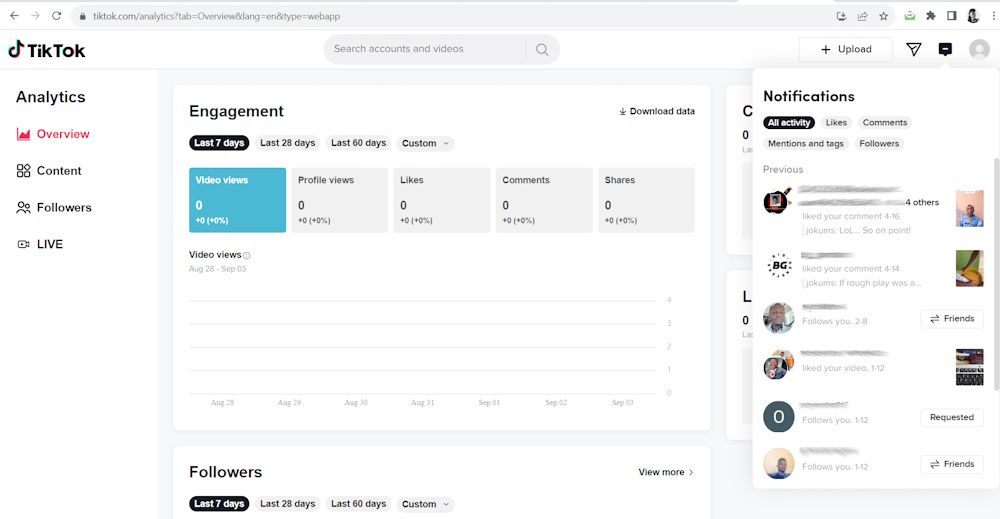Expand the Followers Custom date dropdown
Viewport: 1000px width, 519px height.
(425, 504)
